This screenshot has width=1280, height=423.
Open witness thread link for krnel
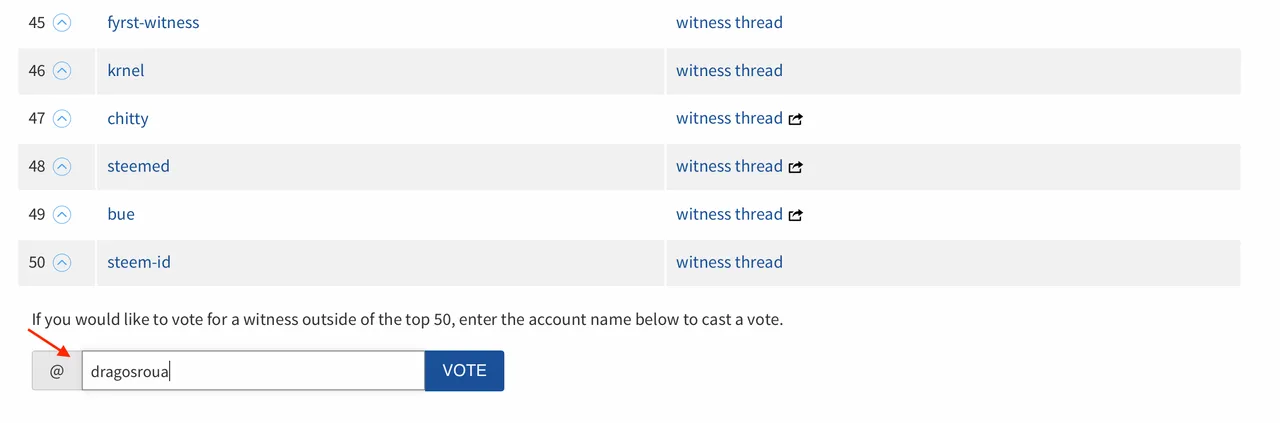(x=729, y=70)
